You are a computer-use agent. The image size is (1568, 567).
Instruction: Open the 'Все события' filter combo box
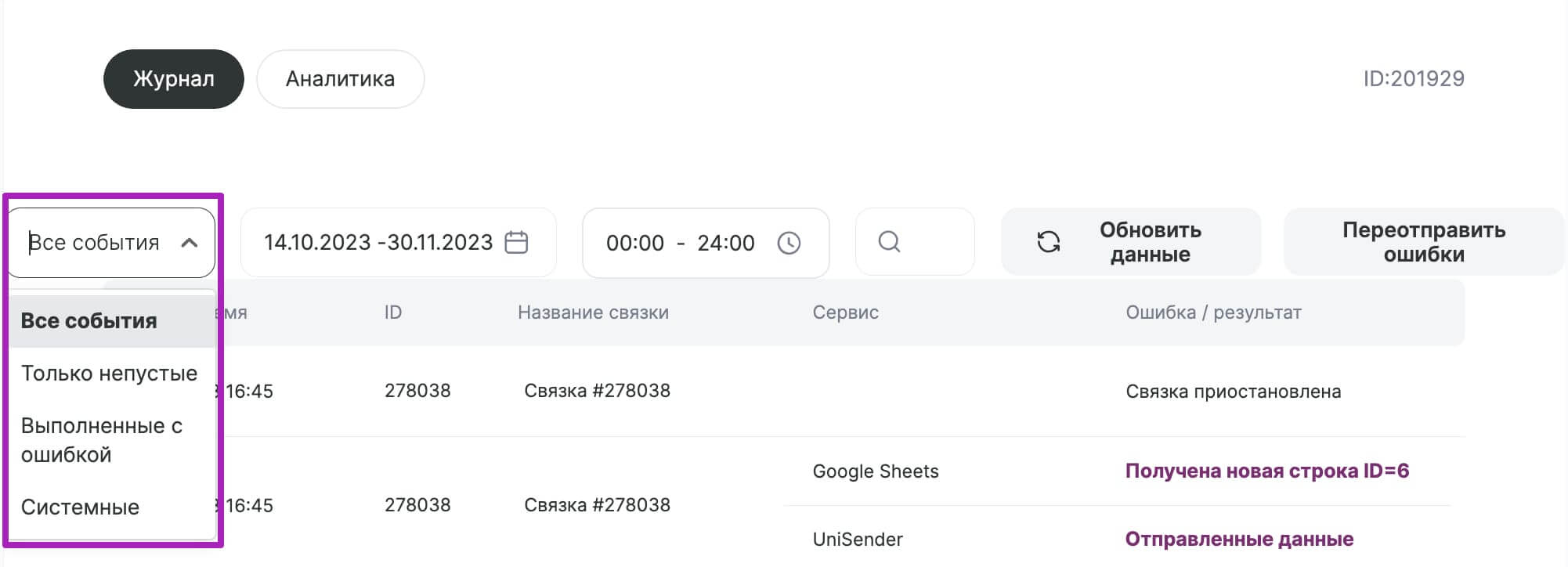point(111,243)
